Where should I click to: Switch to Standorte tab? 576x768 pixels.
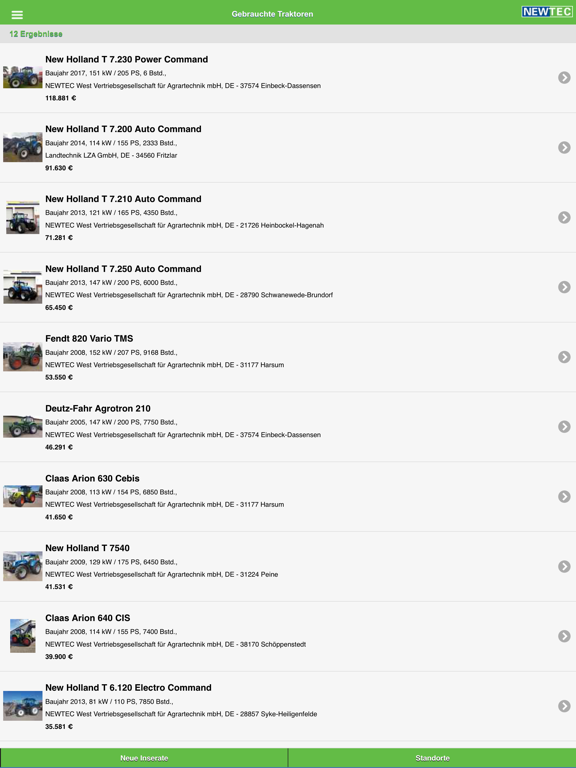432,758
